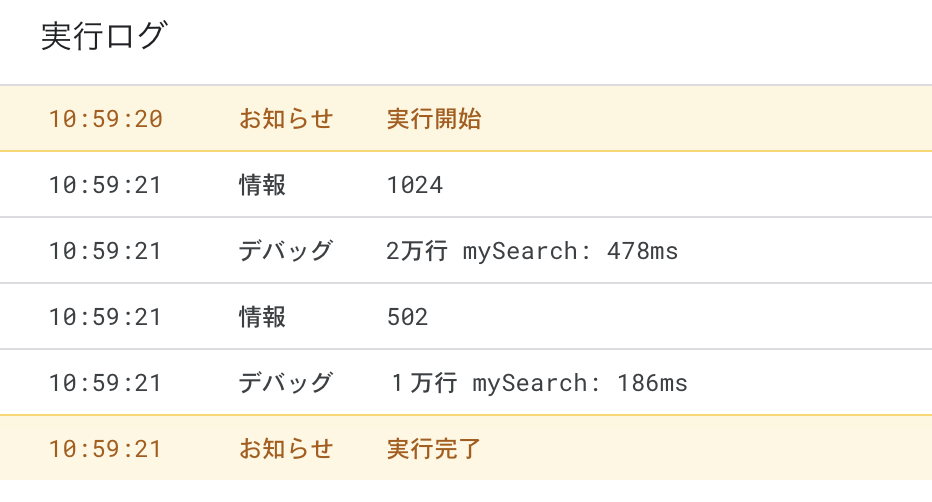Click the timestamp of the 186ms row
The width and height of the screenshot is (932, 502).
click(105, 383)
